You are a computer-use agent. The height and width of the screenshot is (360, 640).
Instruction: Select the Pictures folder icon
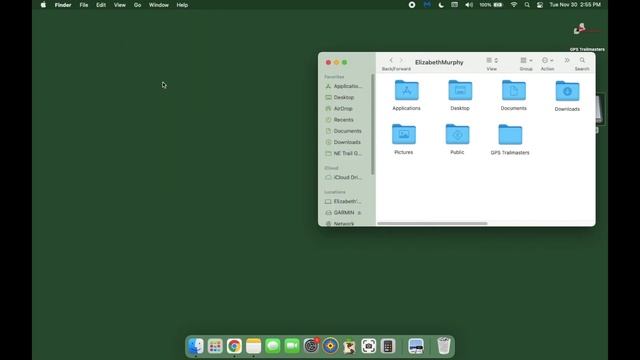coord(404,134)
